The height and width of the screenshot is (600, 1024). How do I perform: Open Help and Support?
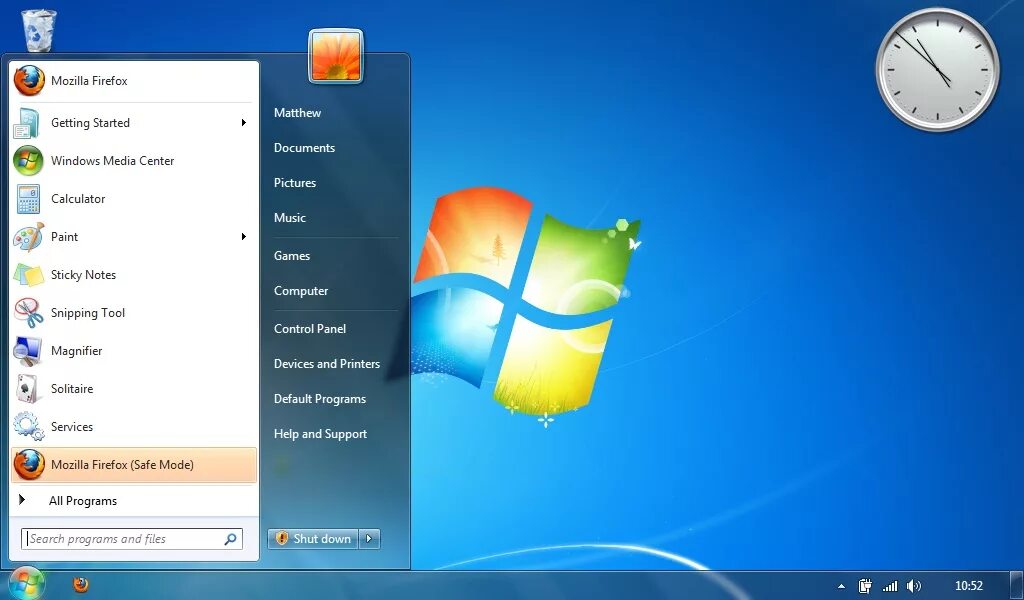click(x=320, y=434)
